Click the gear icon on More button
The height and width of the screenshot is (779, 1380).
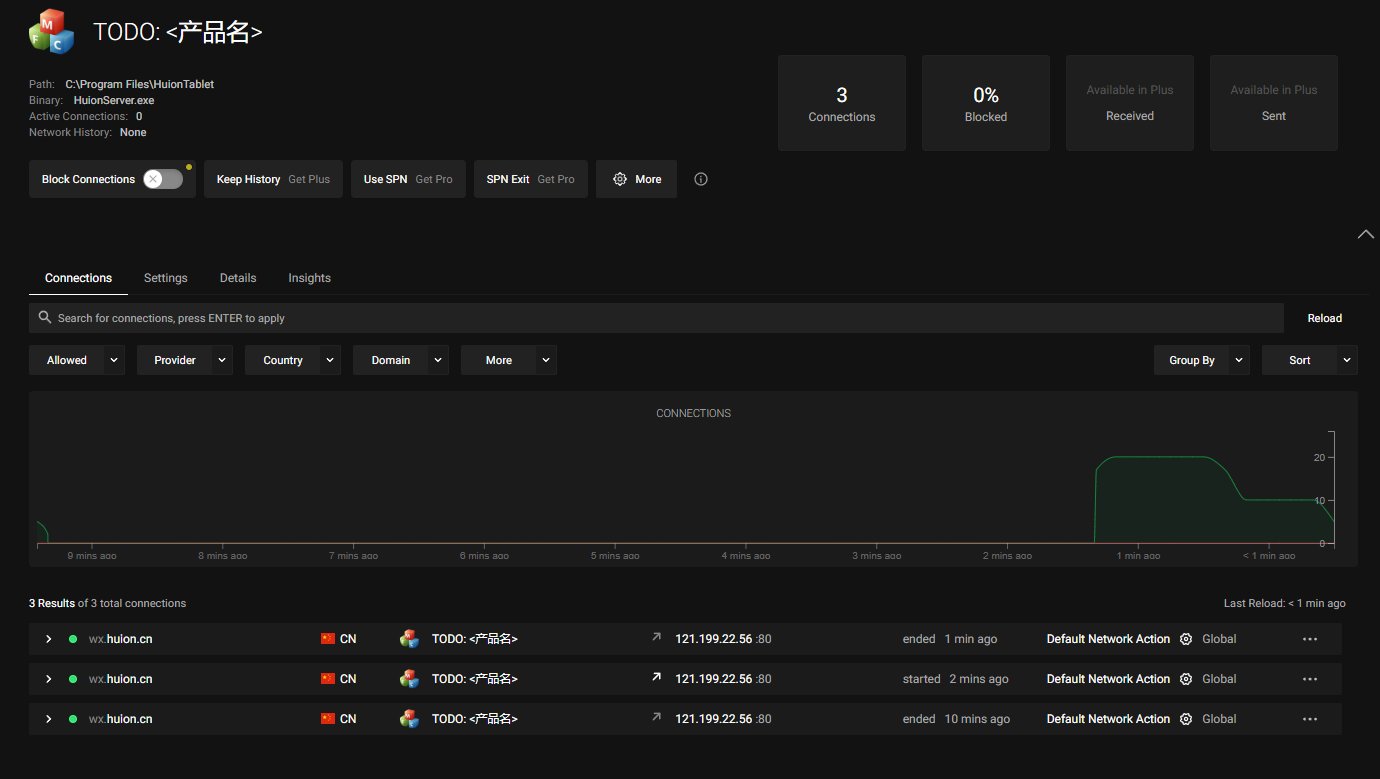pos(620,179)
